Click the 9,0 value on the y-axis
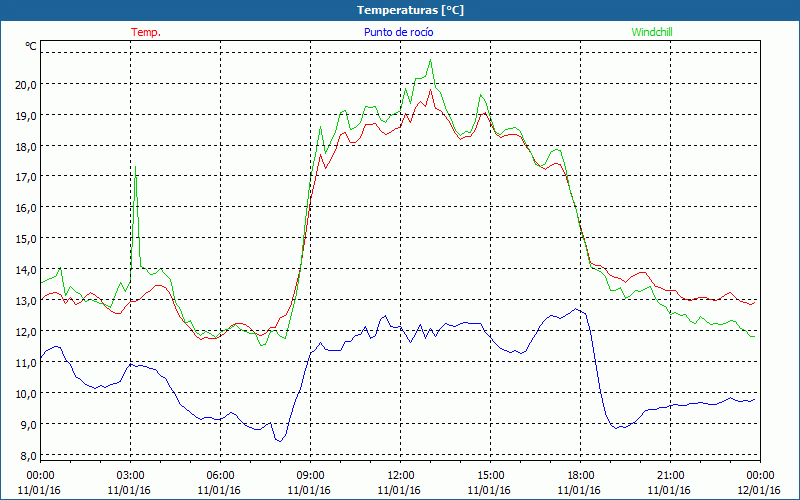The height and width of the screenshot is (500, 800). pos(28,424)
